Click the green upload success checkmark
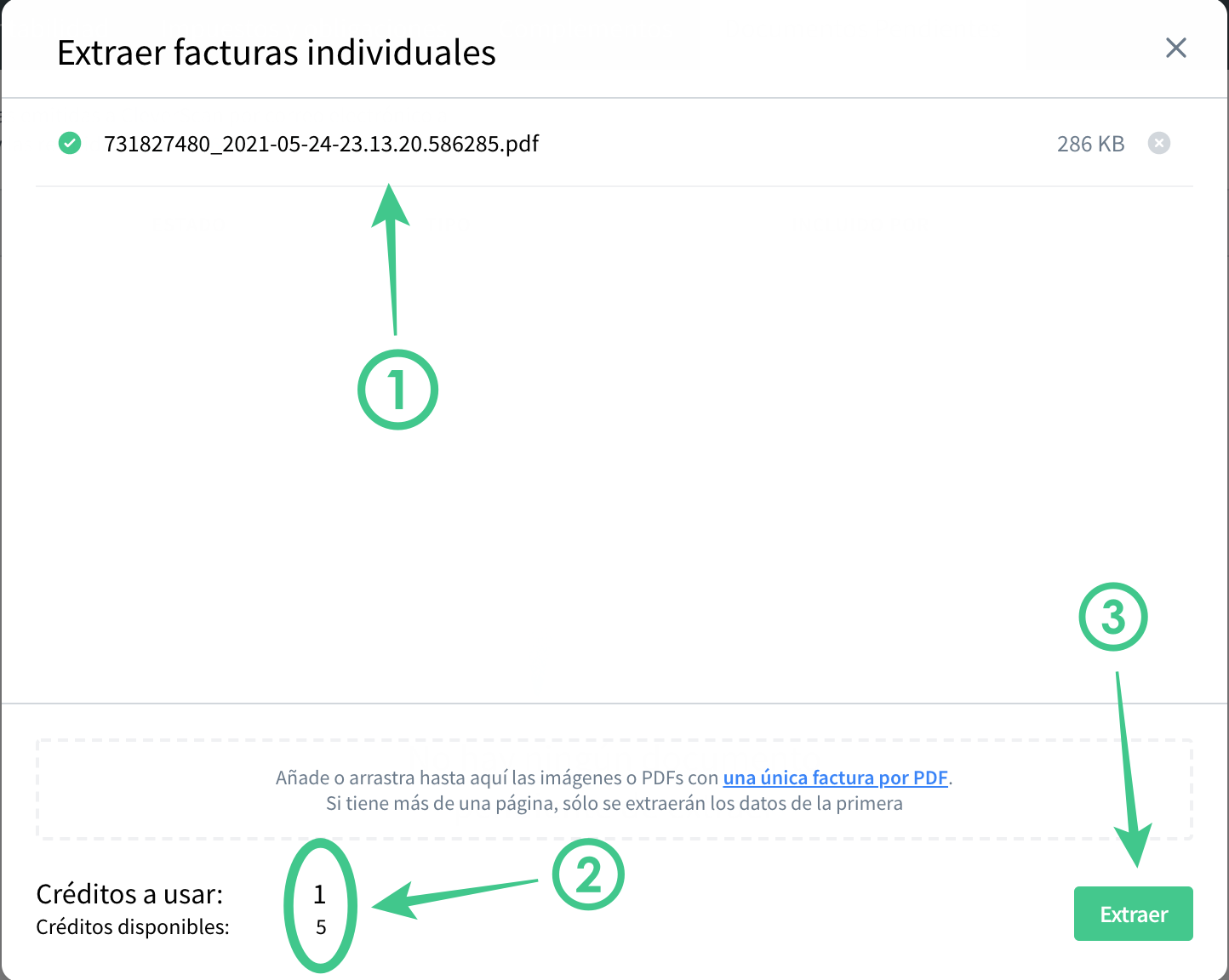 (x=70, y=143)
